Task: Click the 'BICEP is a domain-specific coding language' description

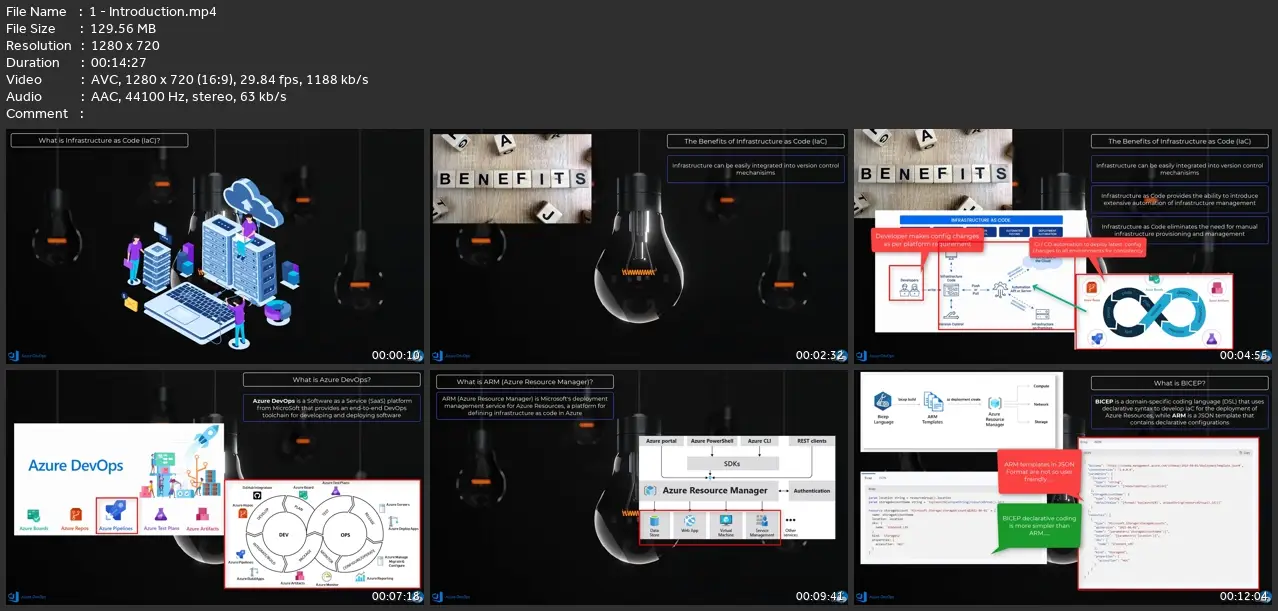Action: coord(1180,411)
